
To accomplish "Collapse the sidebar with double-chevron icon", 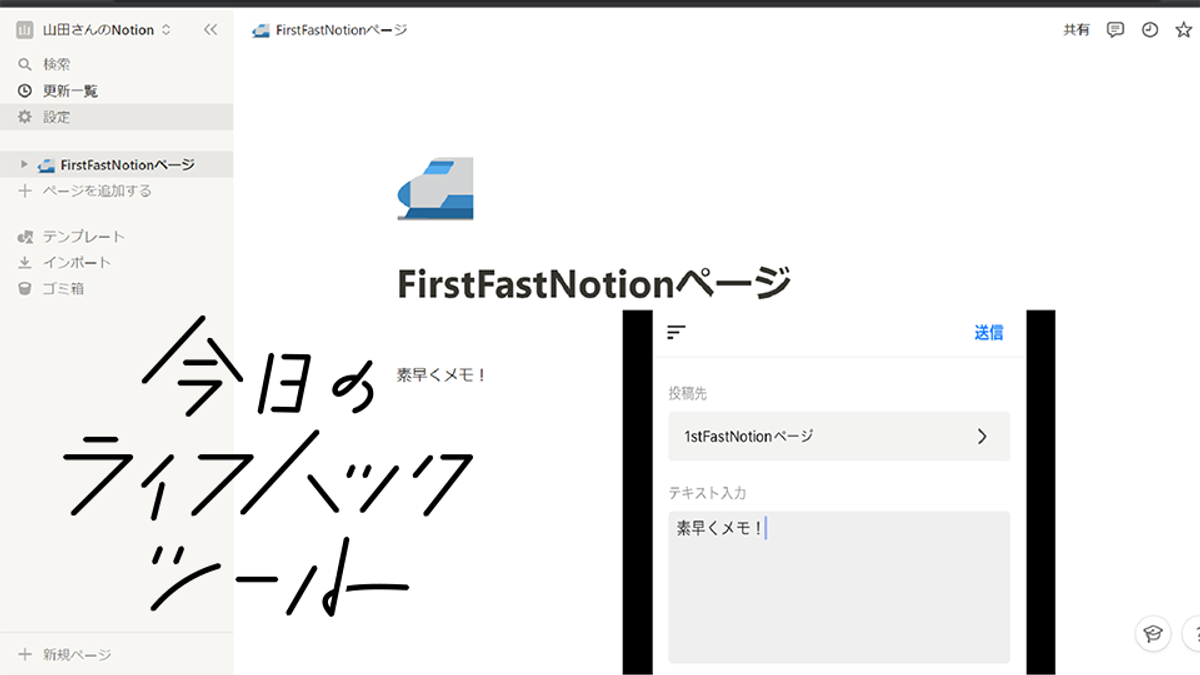I will click(210, 30).
